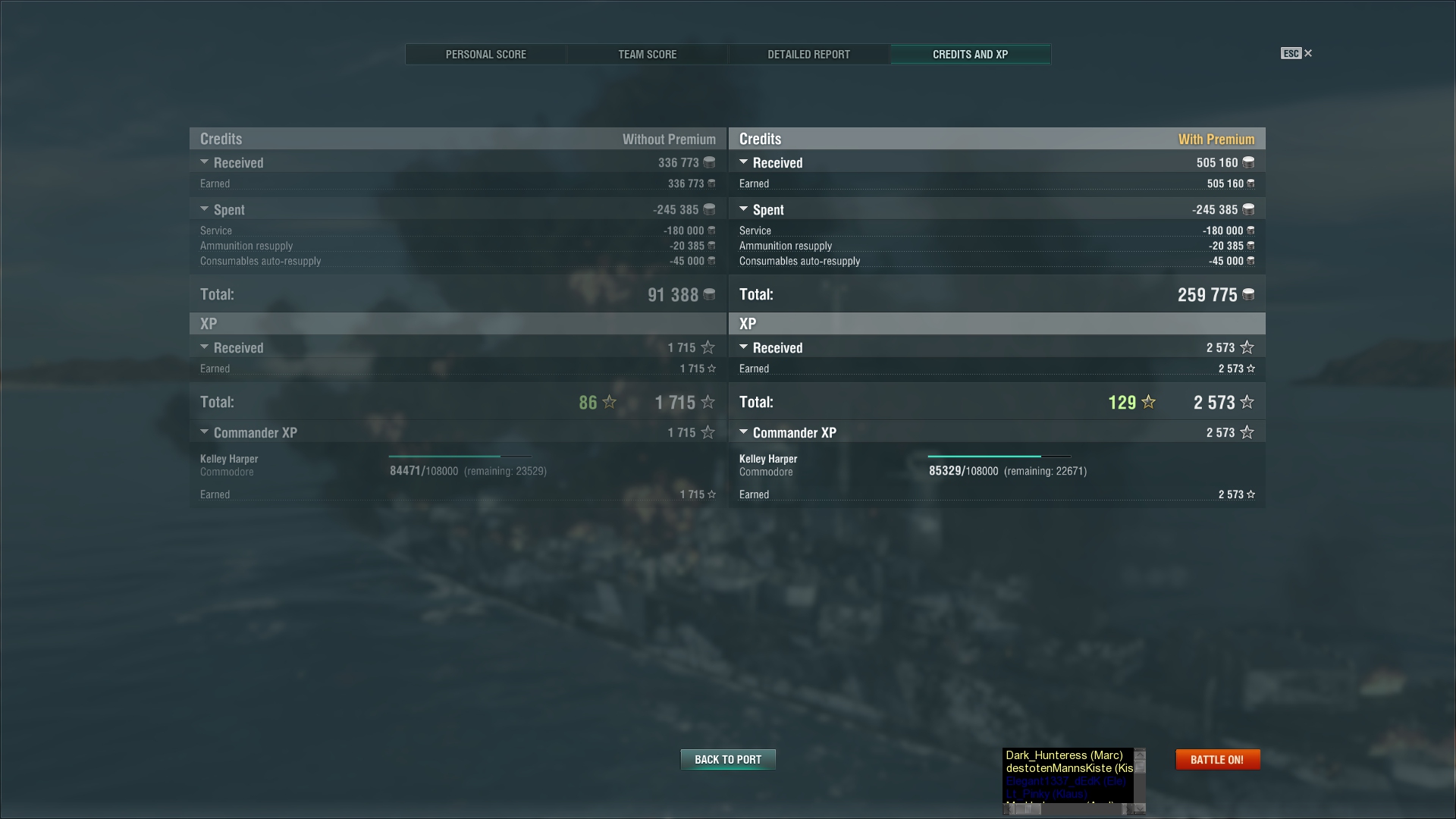Click XP star beside 2 573 total

1247,402
